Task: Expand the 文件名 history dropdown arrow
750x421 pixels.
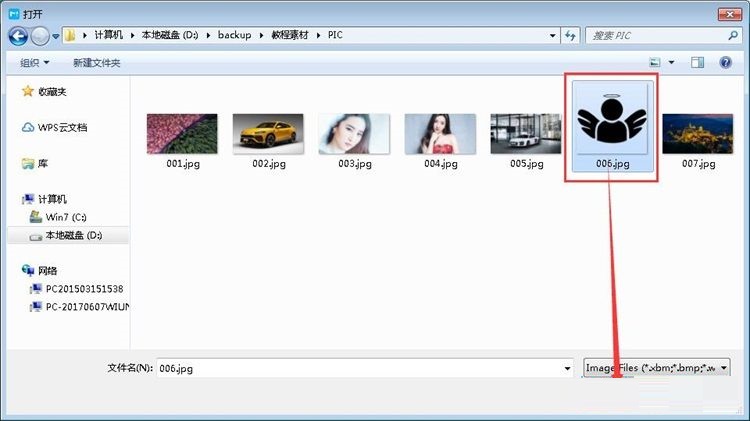Action: click(567, 368)
